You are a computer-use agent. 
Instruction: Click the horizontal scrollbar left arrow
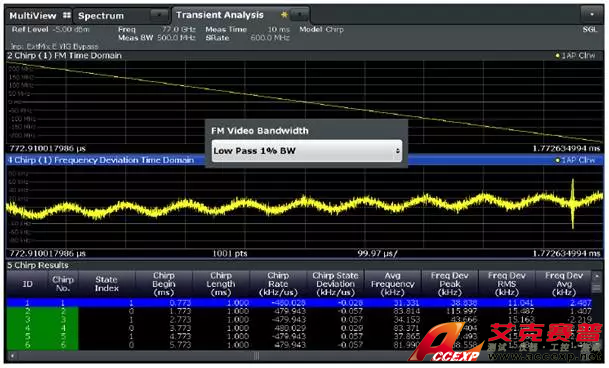12,356
